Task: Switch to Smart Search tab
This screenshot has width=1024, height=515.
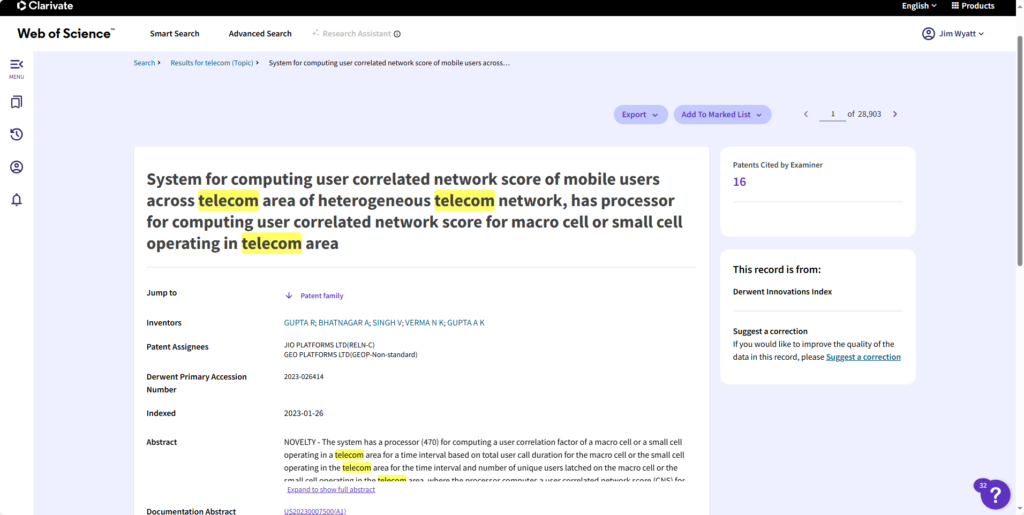Action: [174, 34]
